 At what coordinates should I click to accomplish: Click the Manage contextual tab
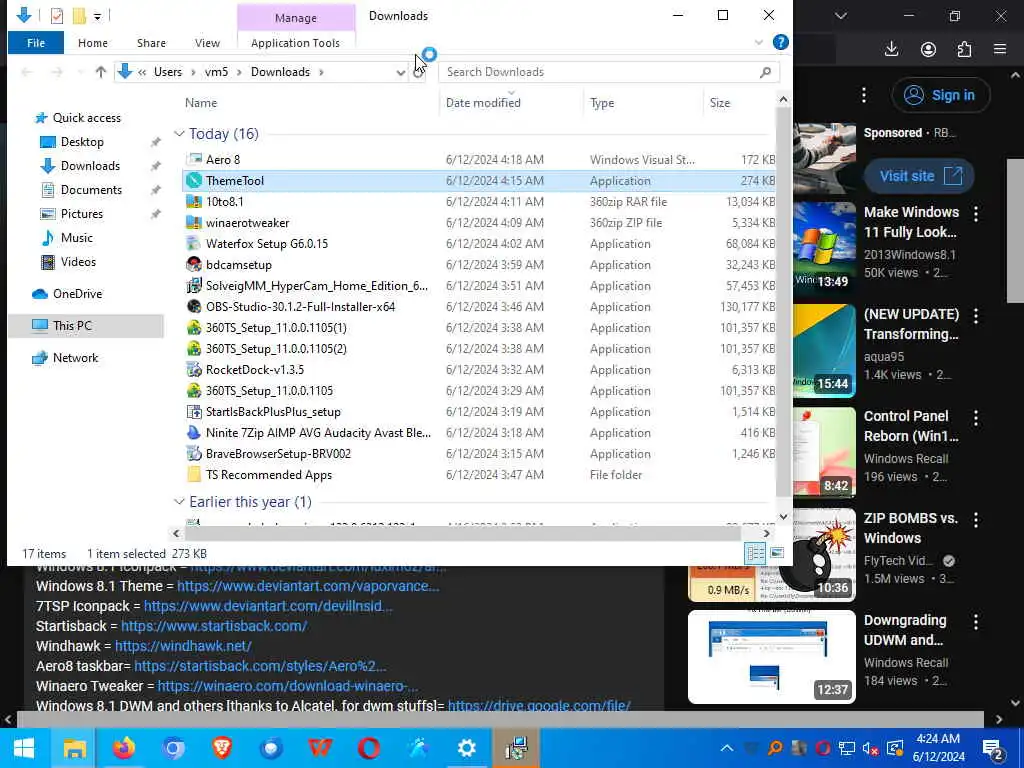pos(296,18)
